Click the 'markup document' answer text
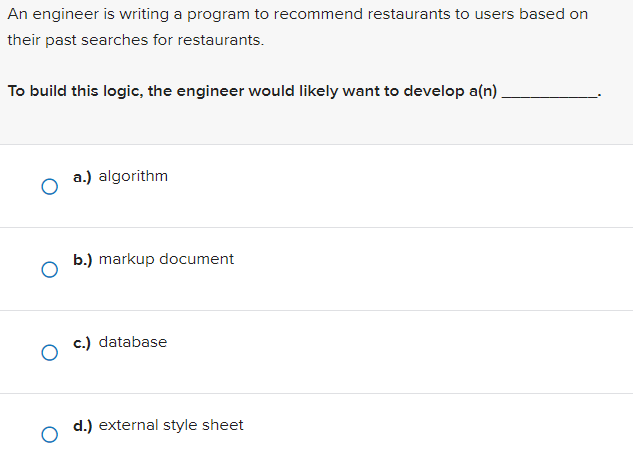 click(166, 259)
